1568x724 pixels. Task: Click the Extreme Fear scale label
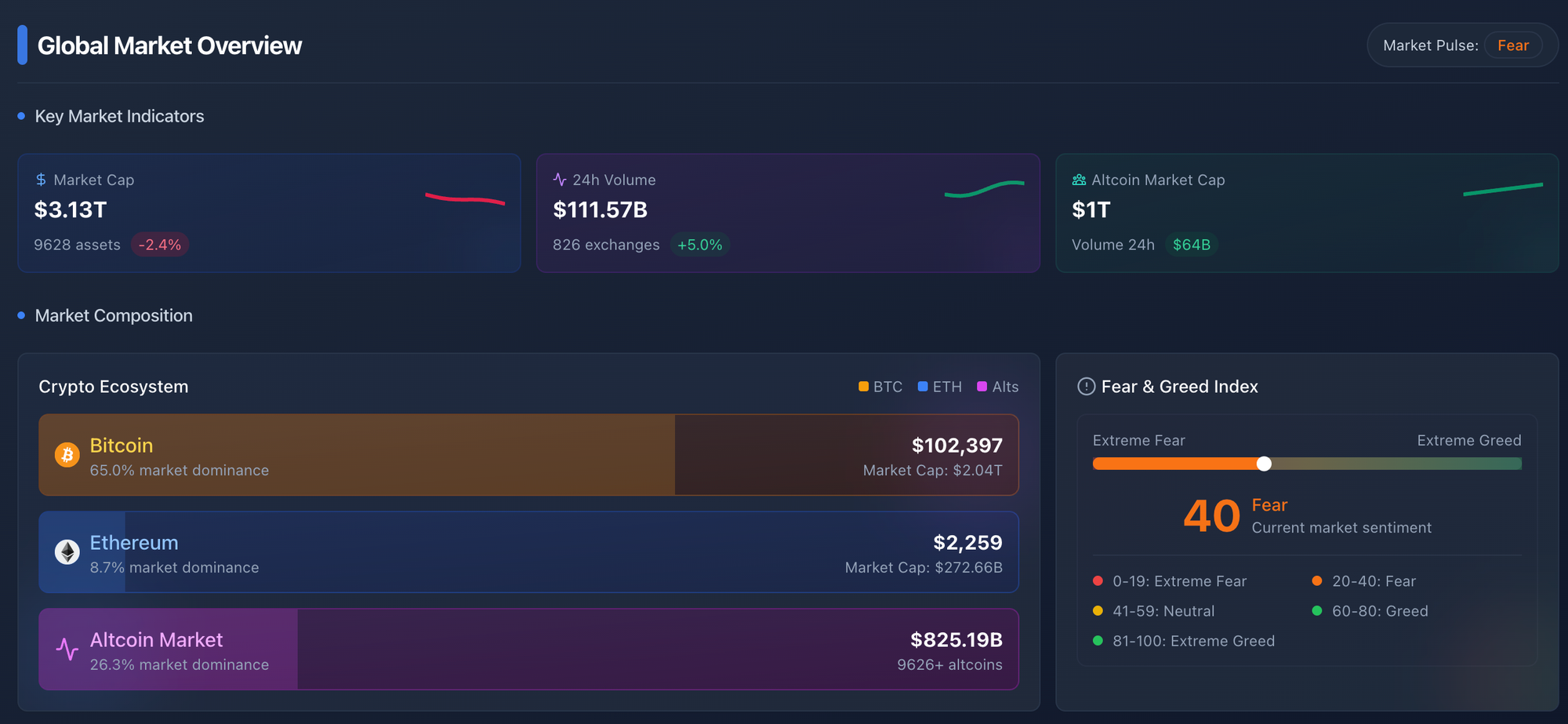pos(1139,441)
